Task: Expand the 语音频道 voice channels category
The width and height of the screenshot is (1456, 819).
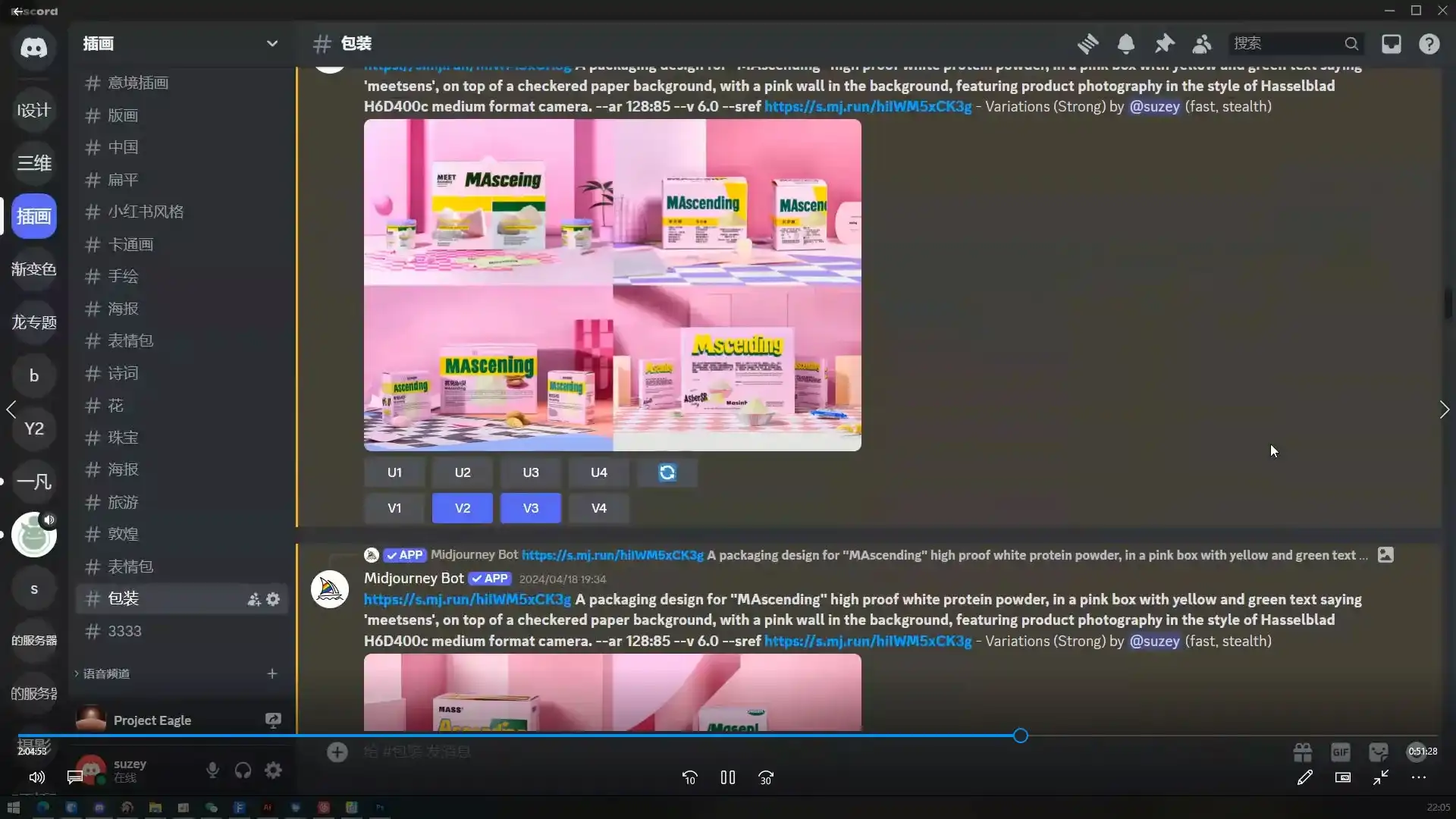Action: pos(106,673)
